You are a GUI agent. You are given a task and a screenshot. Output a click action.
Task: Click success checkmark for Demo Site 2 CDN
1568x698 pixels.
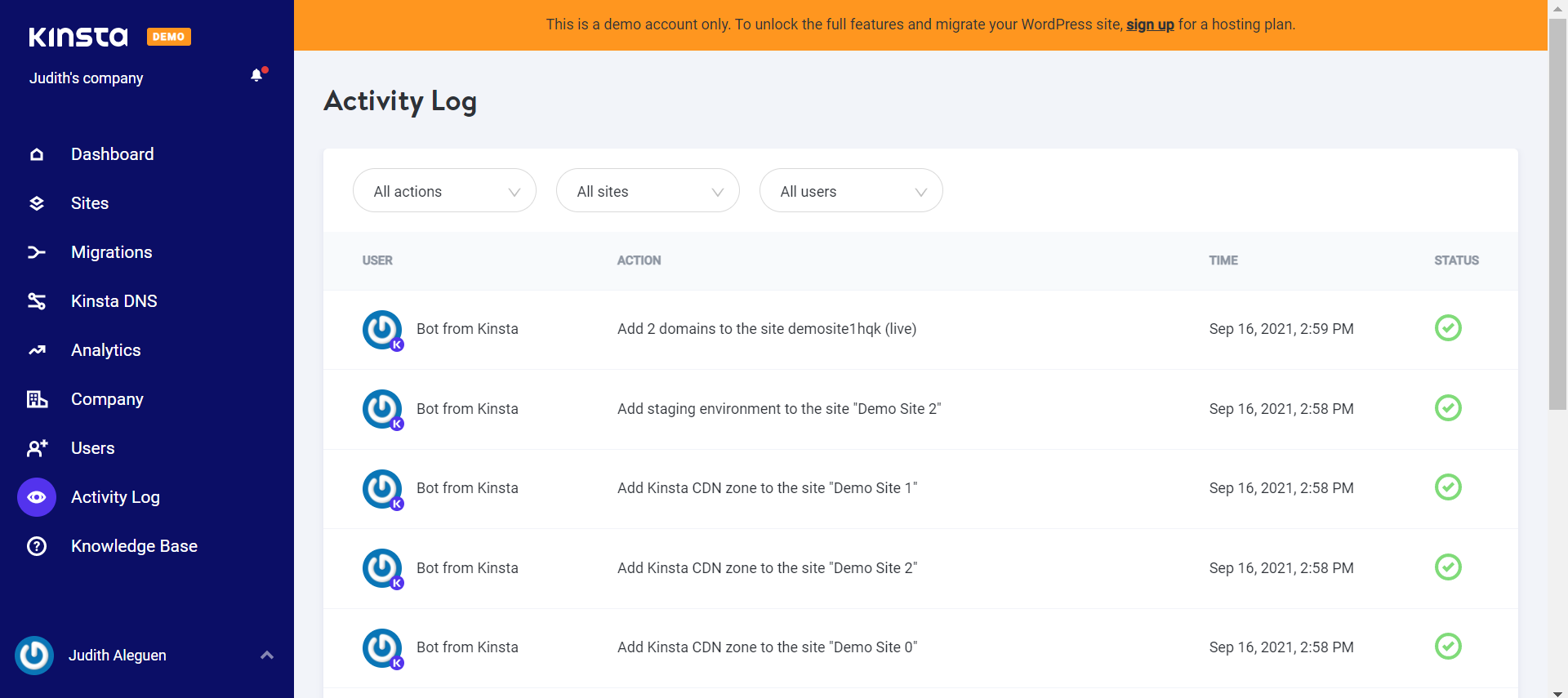coord(1448,567)
